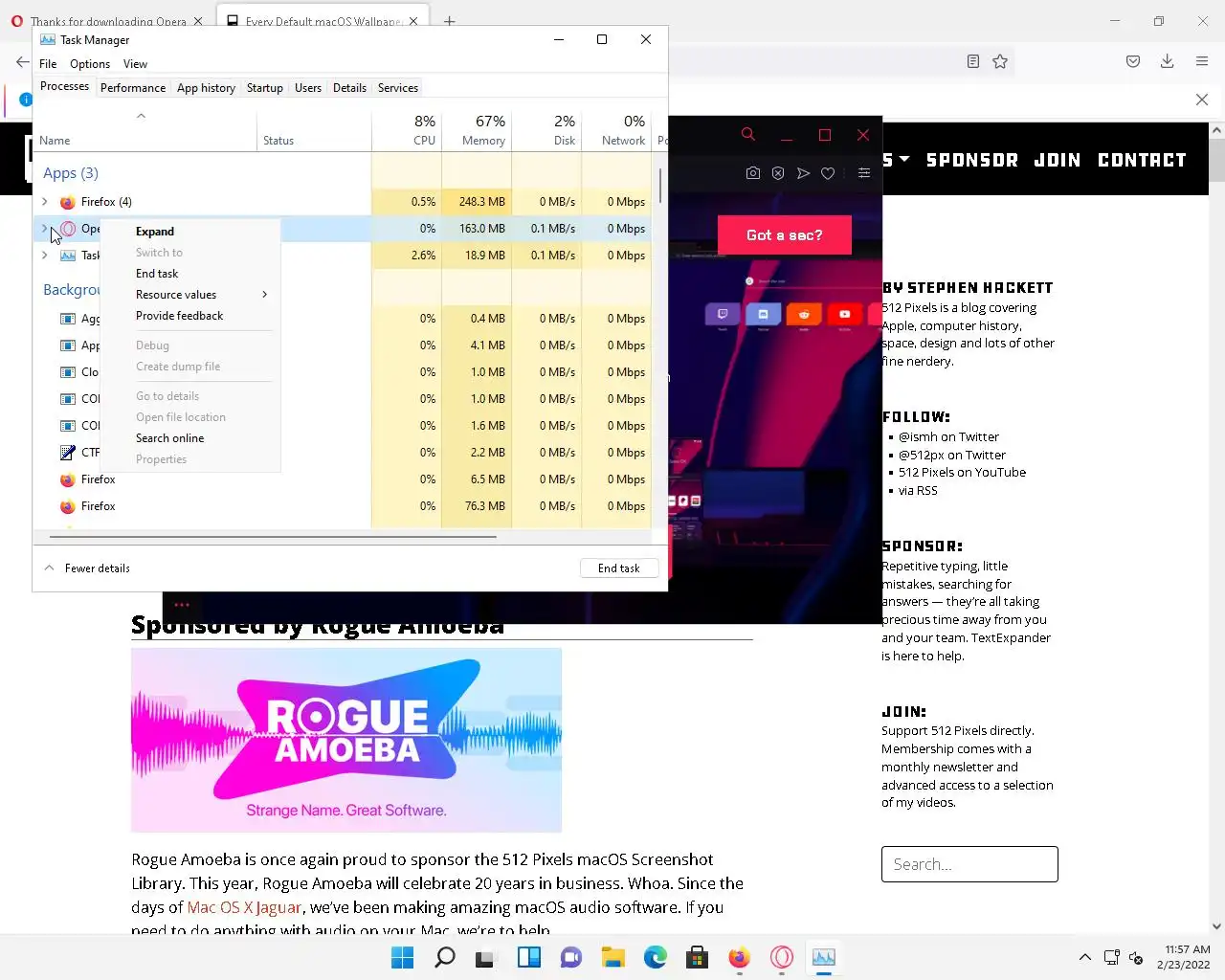Open Resource values submenu
Image resolution: width=1225 pixels, height=980 pixels.
click(x=201, y=295)
